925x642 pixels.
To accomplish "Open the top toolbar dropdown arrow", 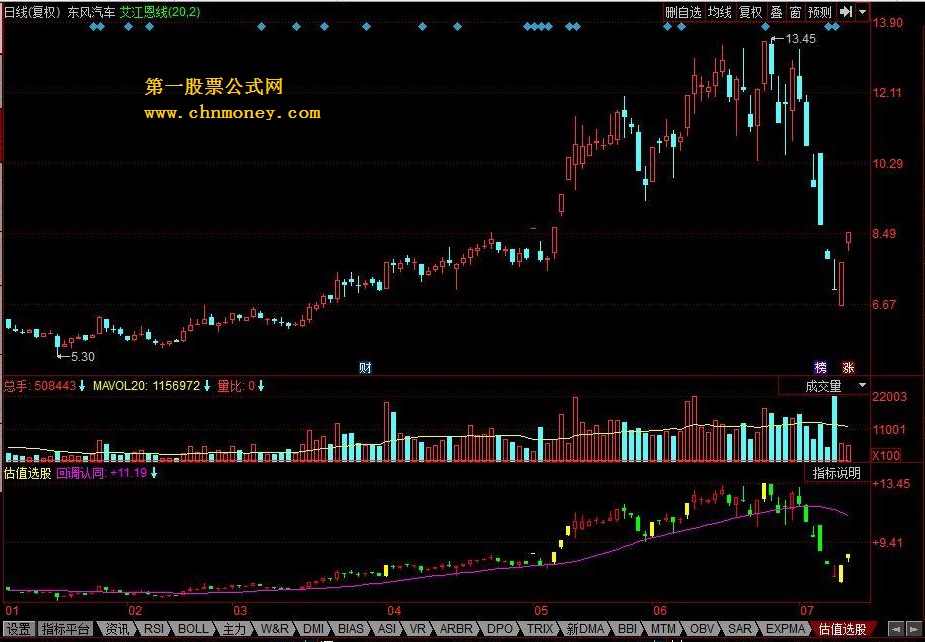I will [862, 11].
